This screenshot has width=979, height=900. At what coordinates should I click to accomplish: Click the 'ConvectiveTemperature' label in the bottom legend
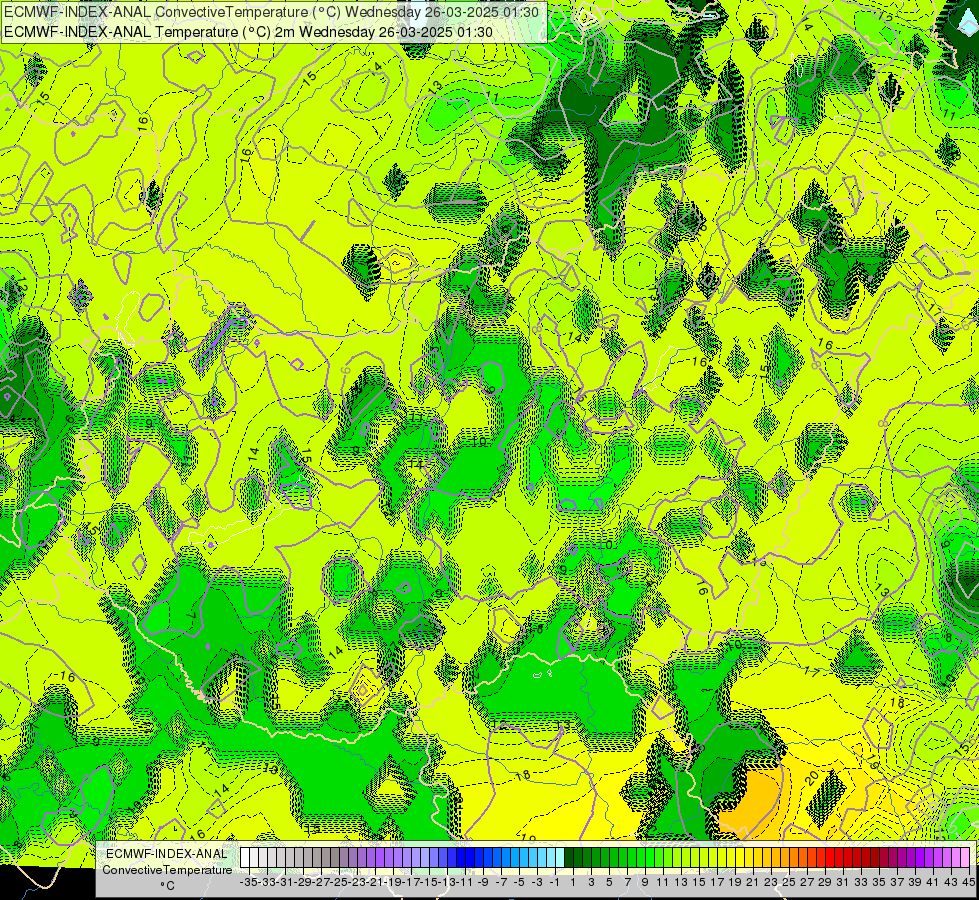coord(167,869)
